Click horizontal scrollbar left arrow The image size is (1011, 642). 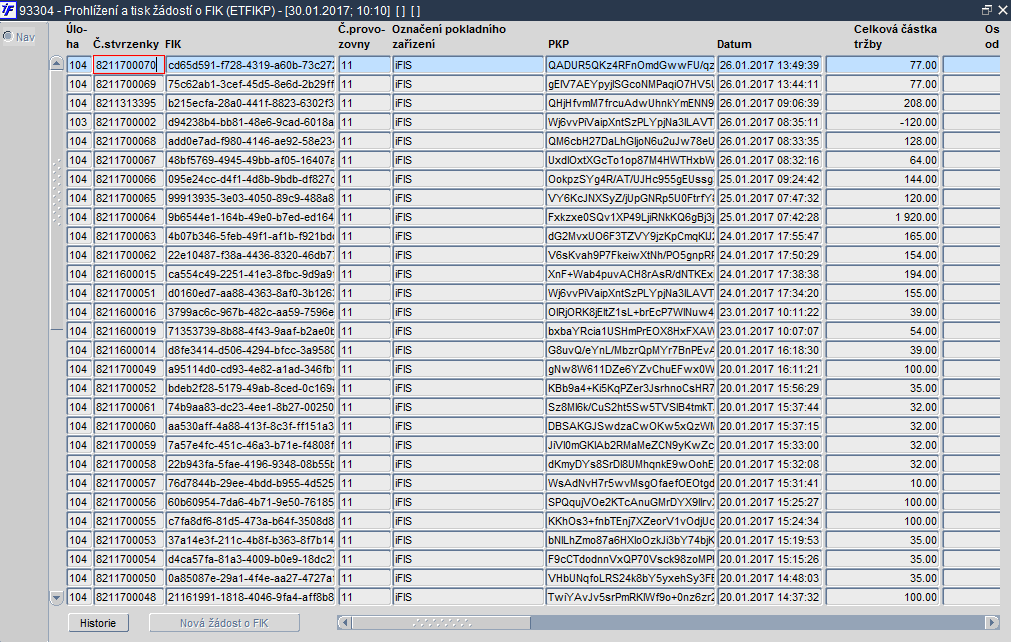click(x=344, y=623)
